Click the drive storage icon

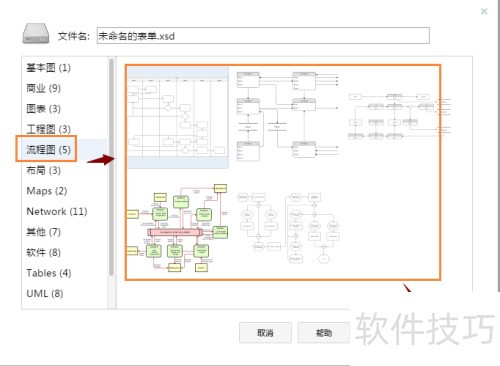(x=36, y=34)
